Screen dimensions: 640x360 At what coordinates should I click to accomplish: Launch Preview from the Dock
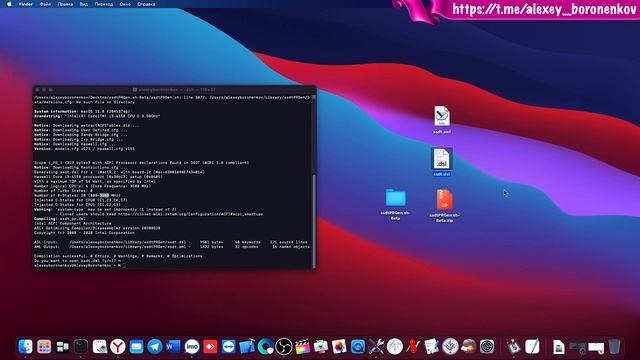coord(100,347)
